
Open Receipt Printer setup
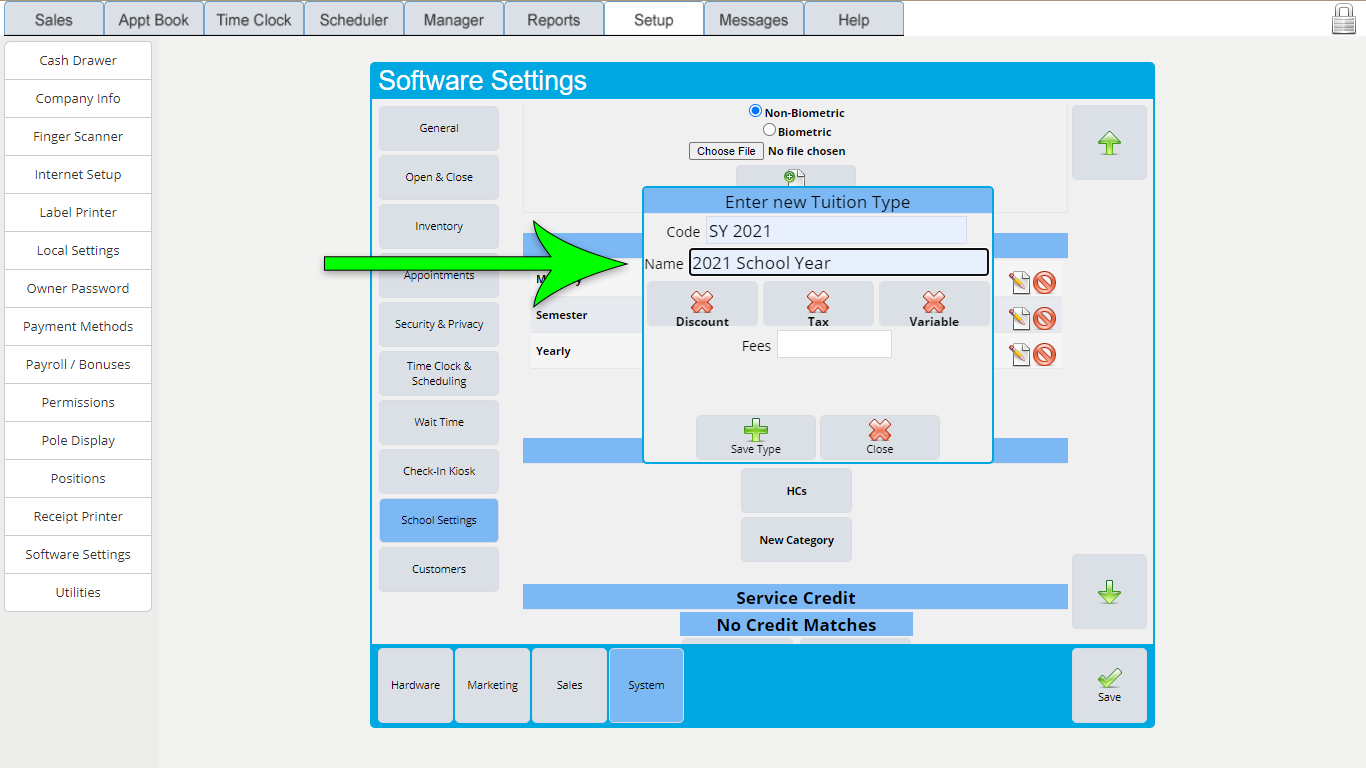pos(78,517)
